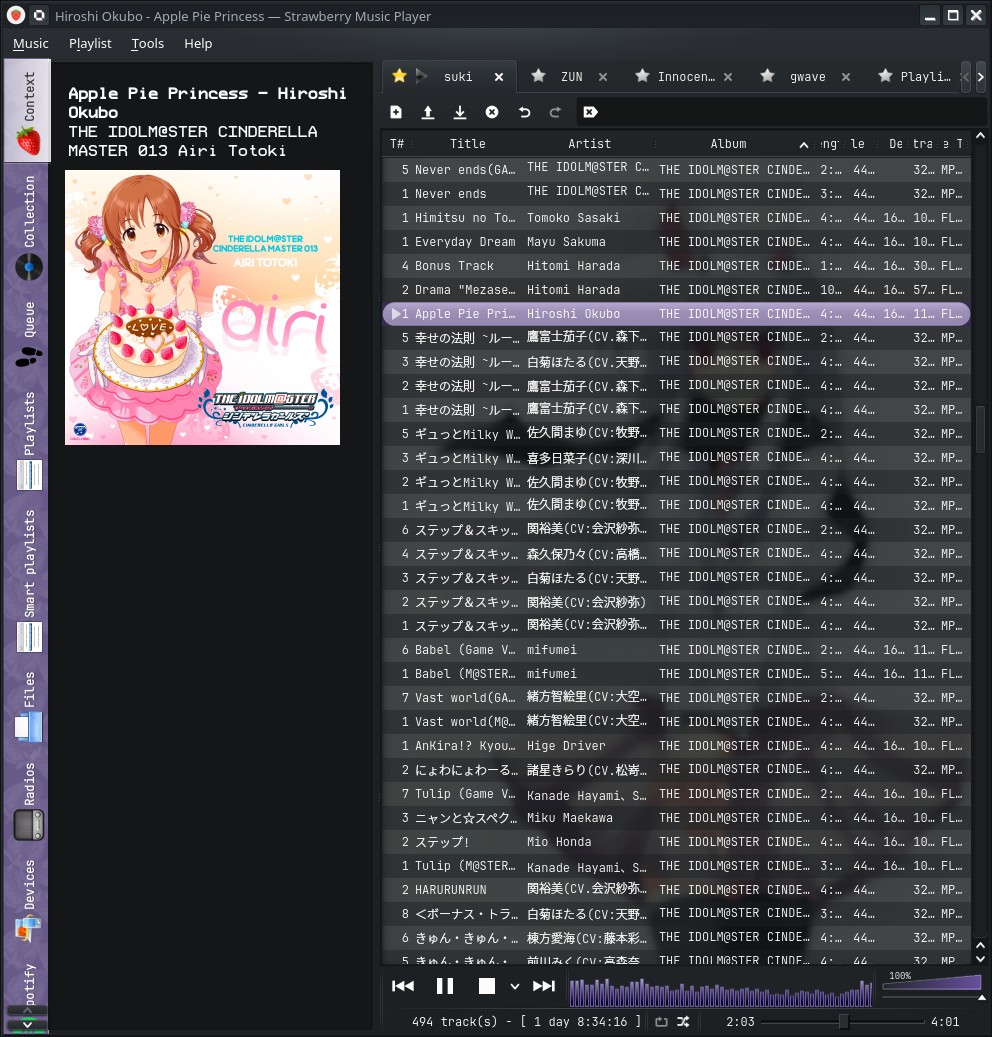Switch to the gwave playlist tab

pyautogui.click(x=807, y=77)
